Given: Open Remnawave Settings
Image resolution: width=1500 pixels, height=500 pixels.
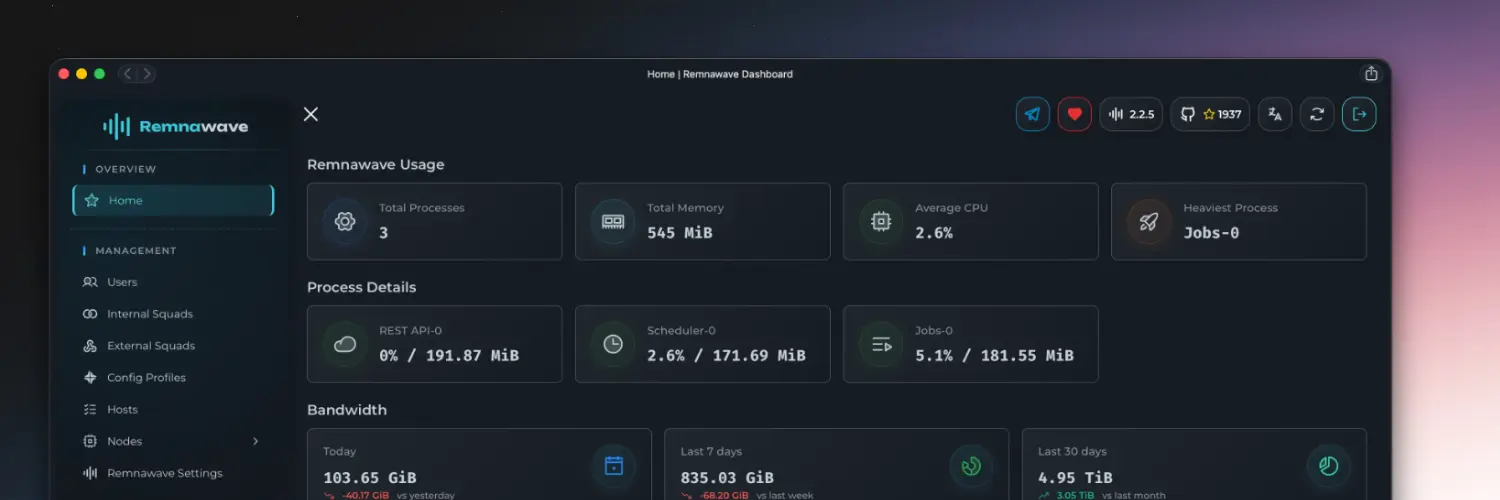Looking at the screenshot, I should [x=164, y=473].
